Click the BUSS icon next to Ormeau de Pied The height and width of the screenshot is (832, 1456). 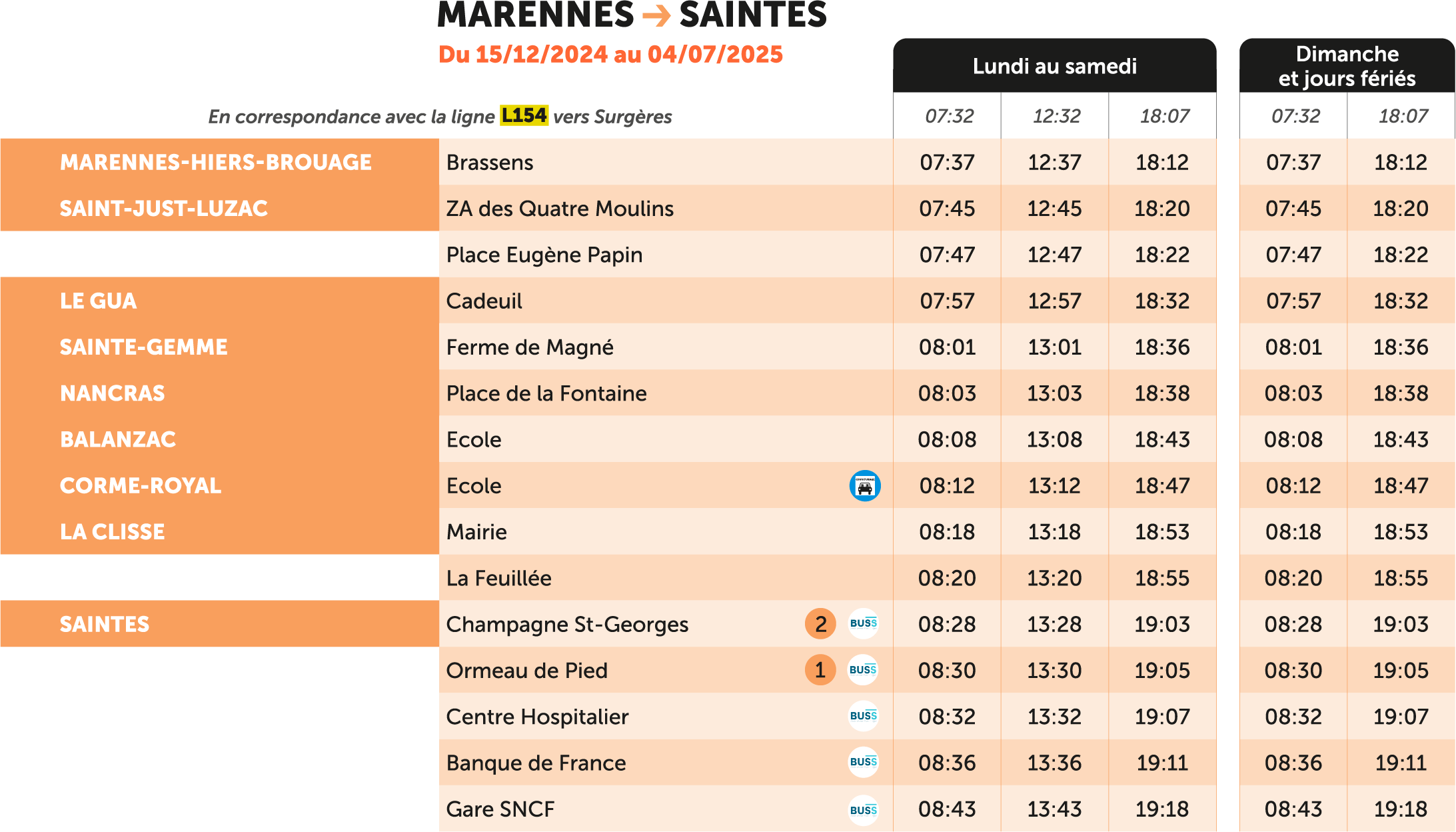pyautogui.click(x=863, y=670)
